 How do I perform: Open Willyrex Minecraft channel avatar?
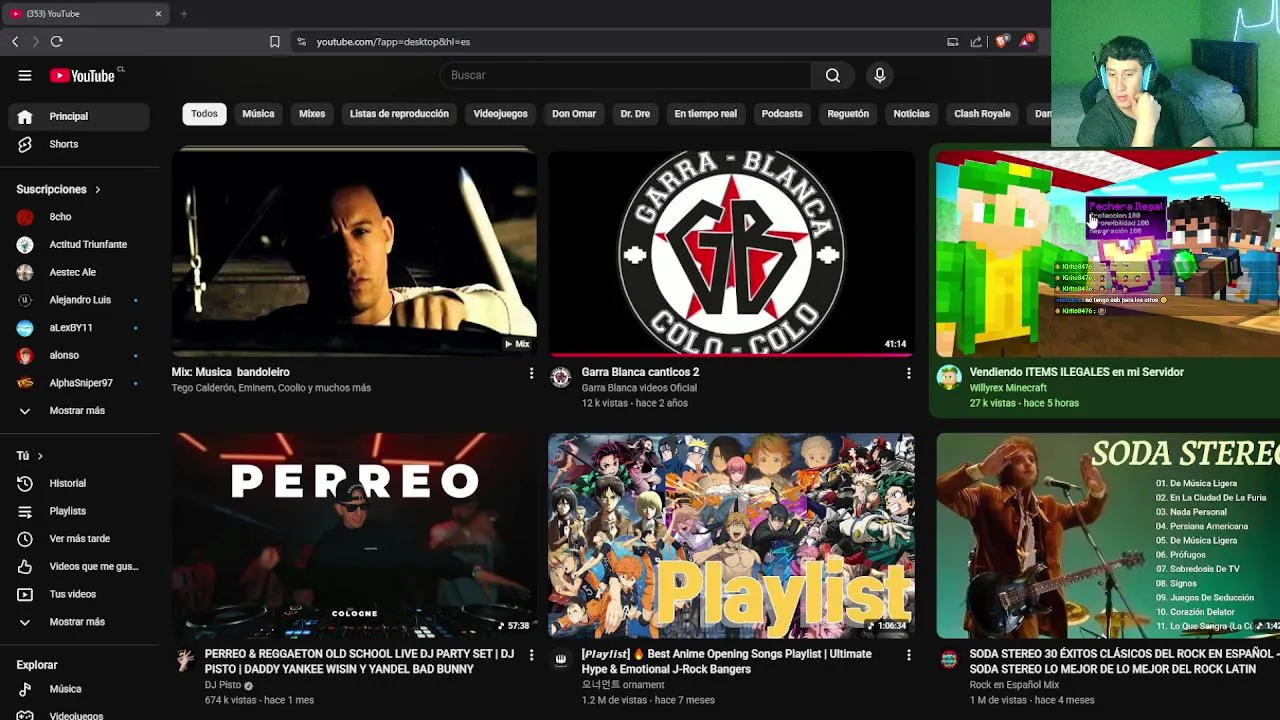click(949, 377)
